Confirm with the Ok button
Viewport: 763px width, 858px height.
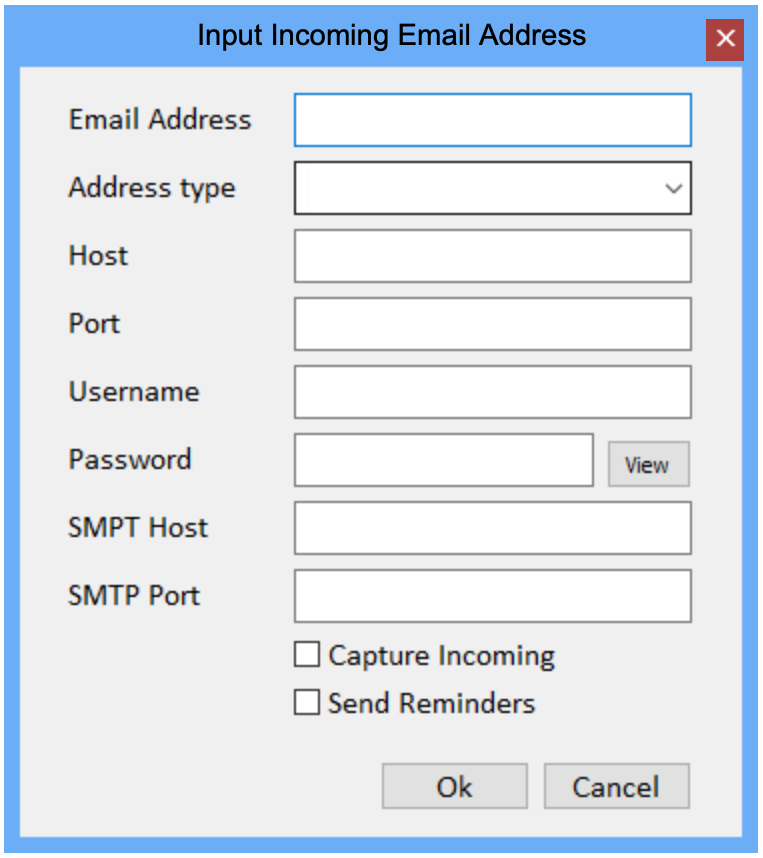pyautogui.click(x=454, y=786)
